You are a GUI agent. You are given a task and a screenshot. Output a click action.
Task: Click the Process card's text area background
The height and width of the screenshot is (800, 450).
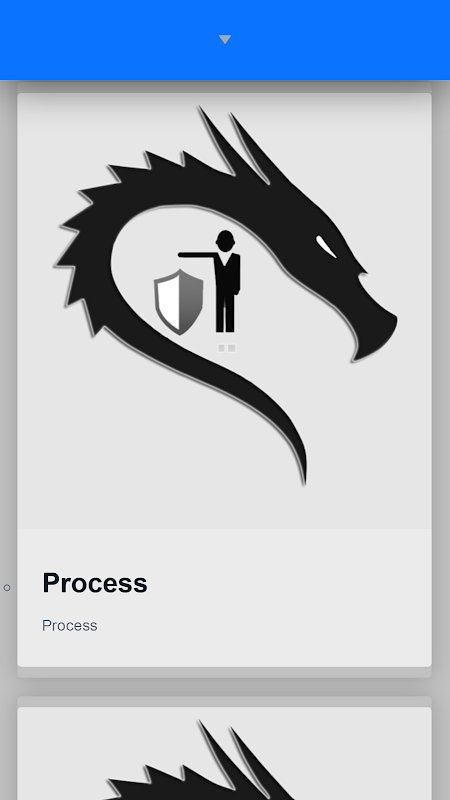tap(224, 597)
